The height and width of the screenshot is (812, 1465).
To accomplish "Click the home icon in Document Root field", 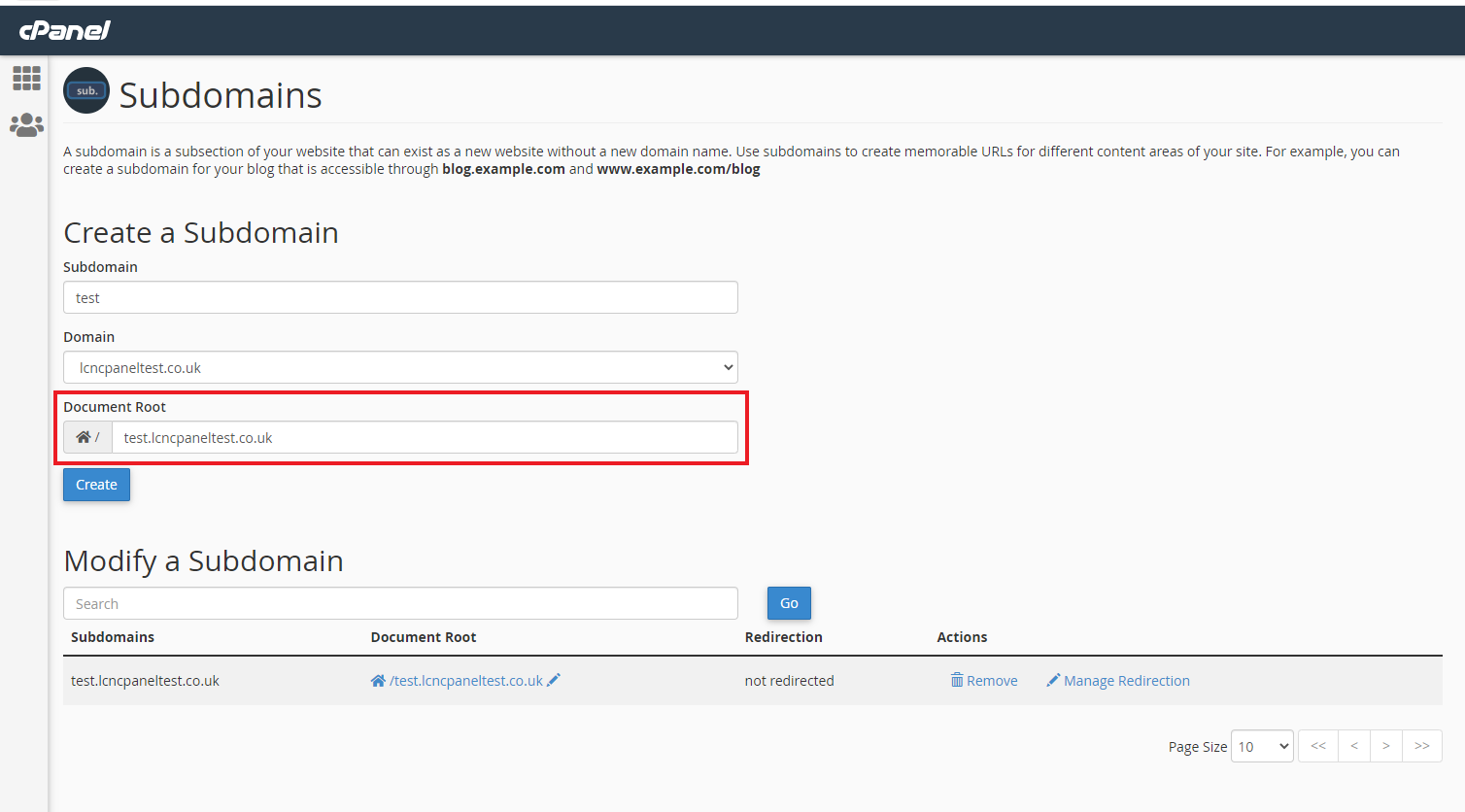I will click(x=84, y=437).
